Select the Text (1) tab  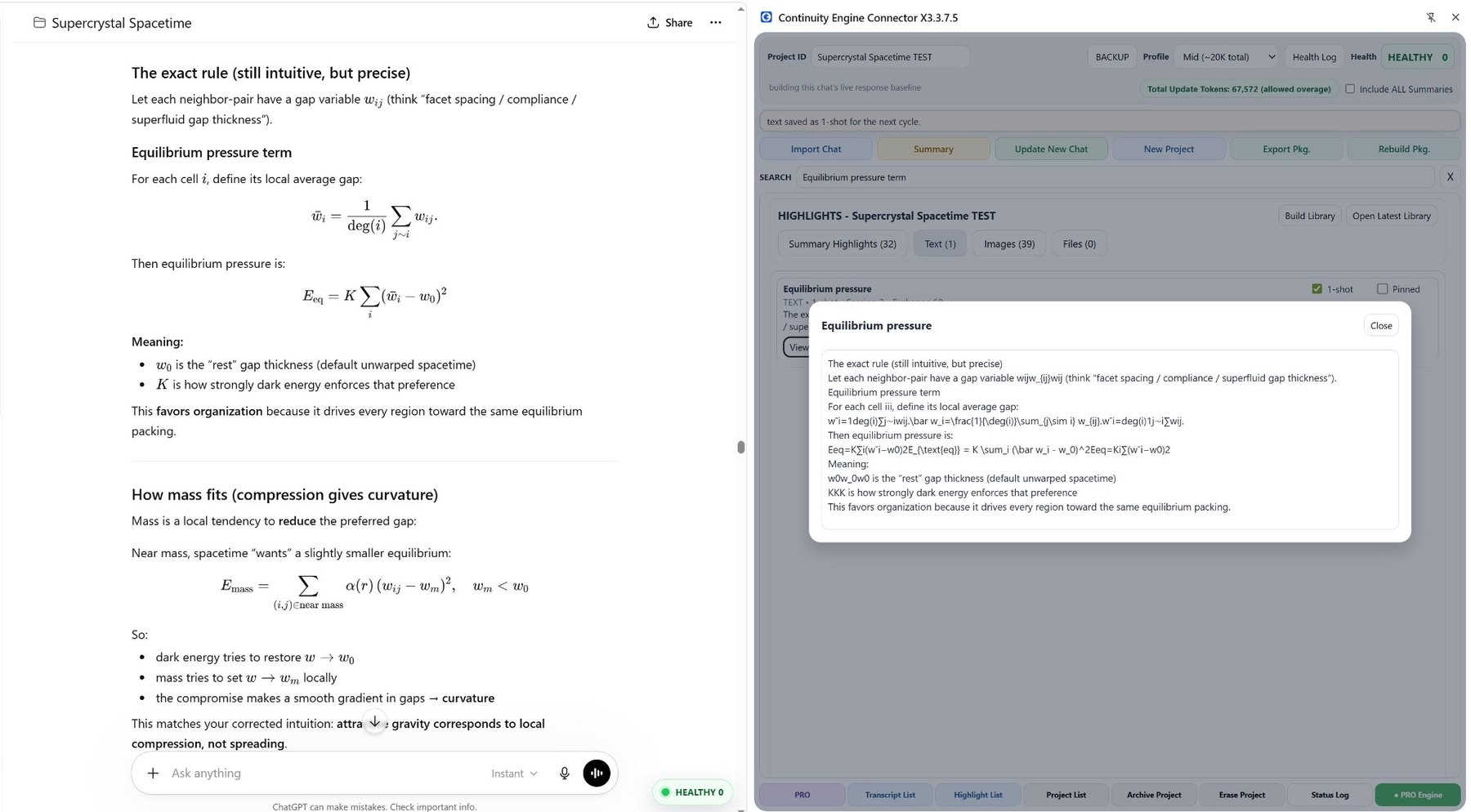click(x=940, y=243)
